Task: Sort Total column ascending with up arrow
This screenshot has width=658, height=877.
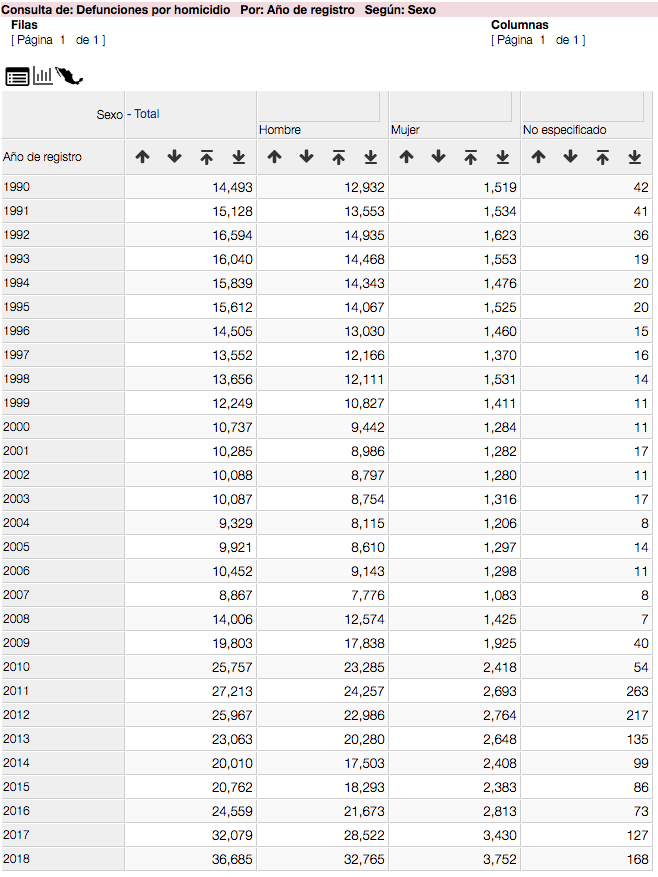Action: (142, 157)
